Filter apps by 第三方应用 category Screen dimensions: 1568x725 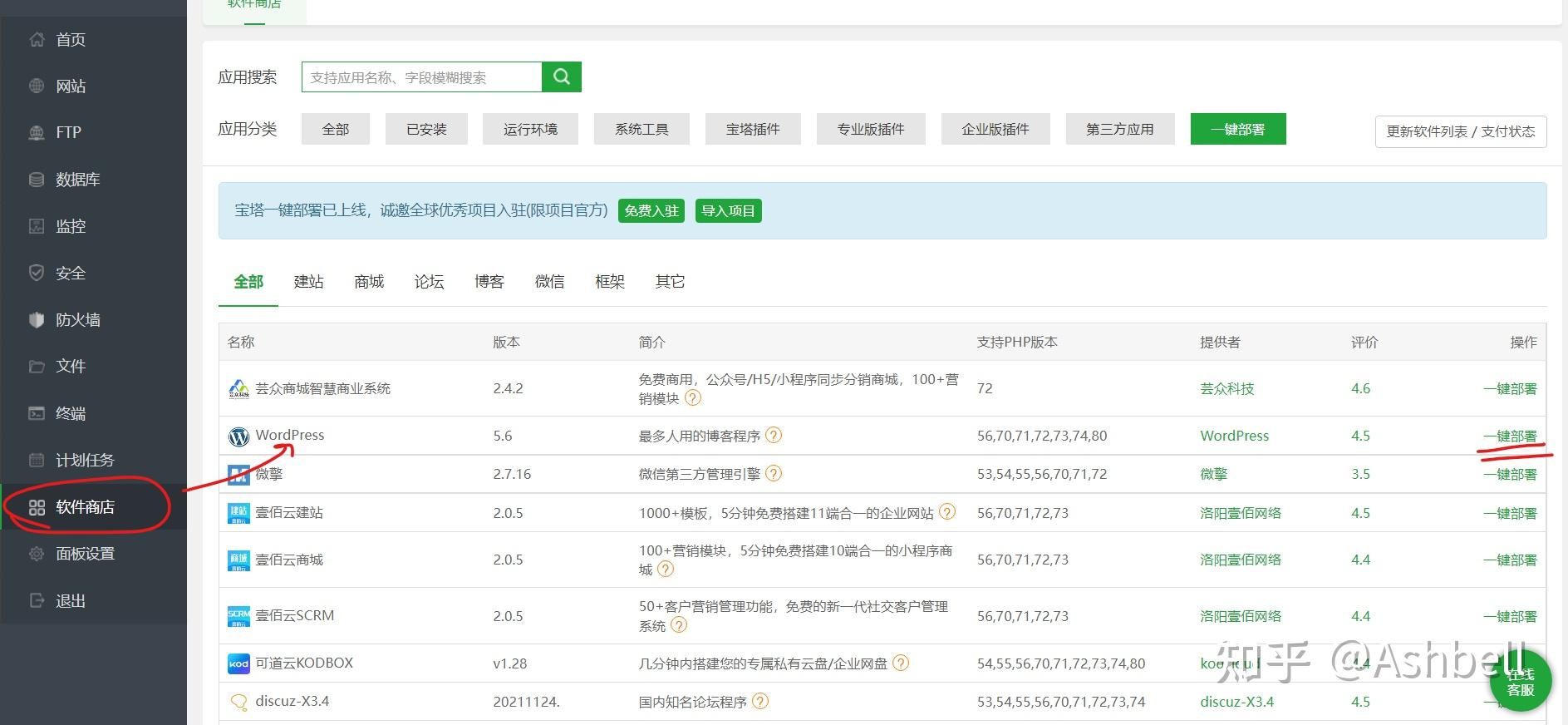(1120, 129)
